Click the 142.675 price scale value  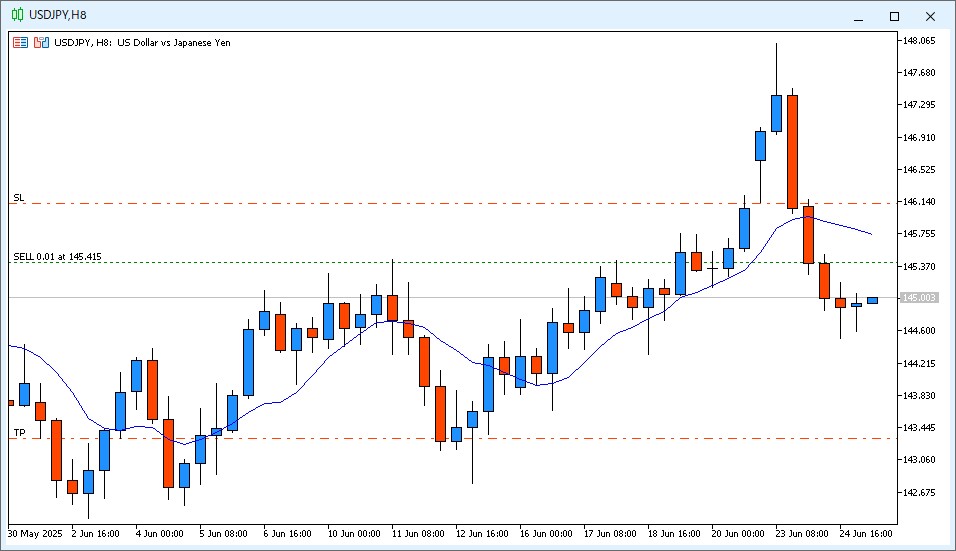(x=919, y=492)
